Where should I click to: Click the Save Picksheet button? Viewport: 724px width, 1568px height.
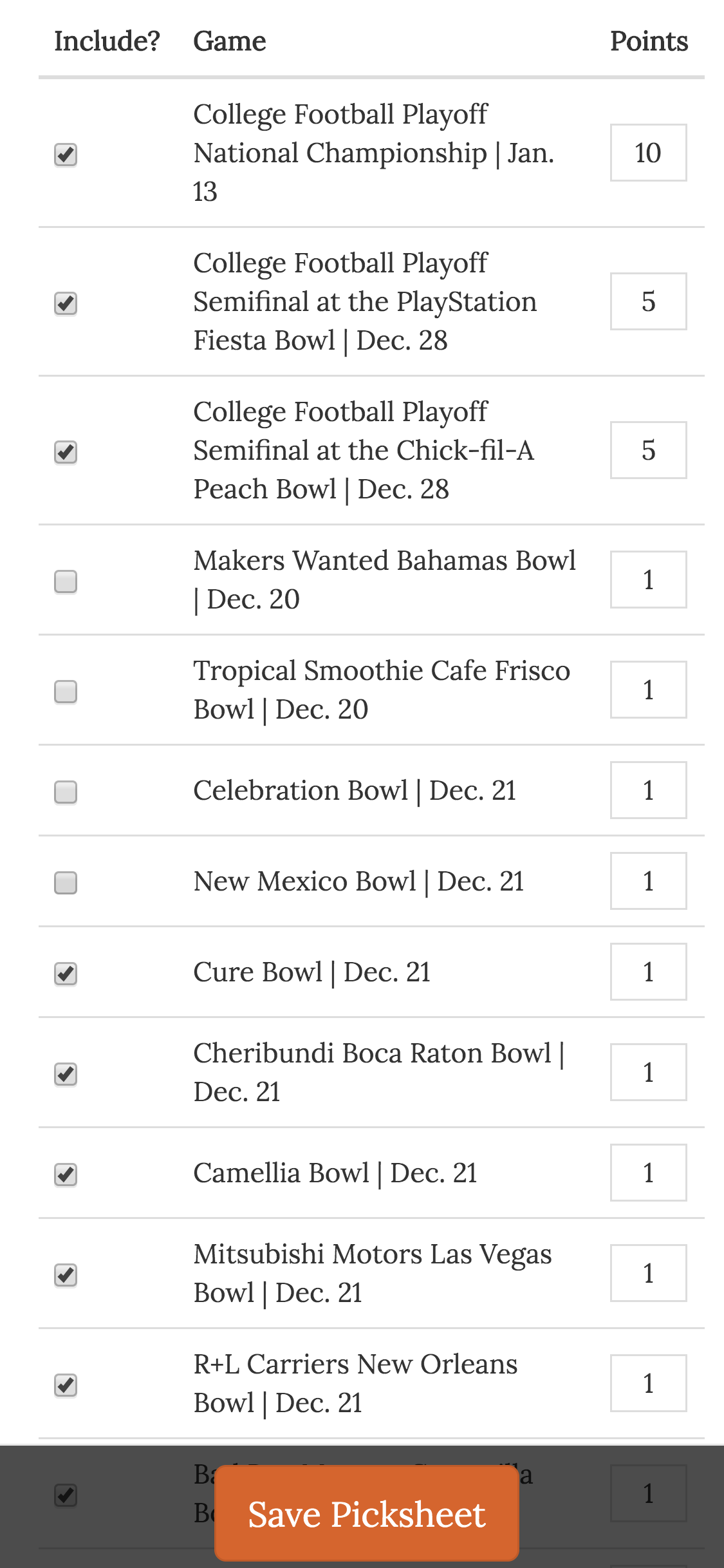tap(367, 1514)
